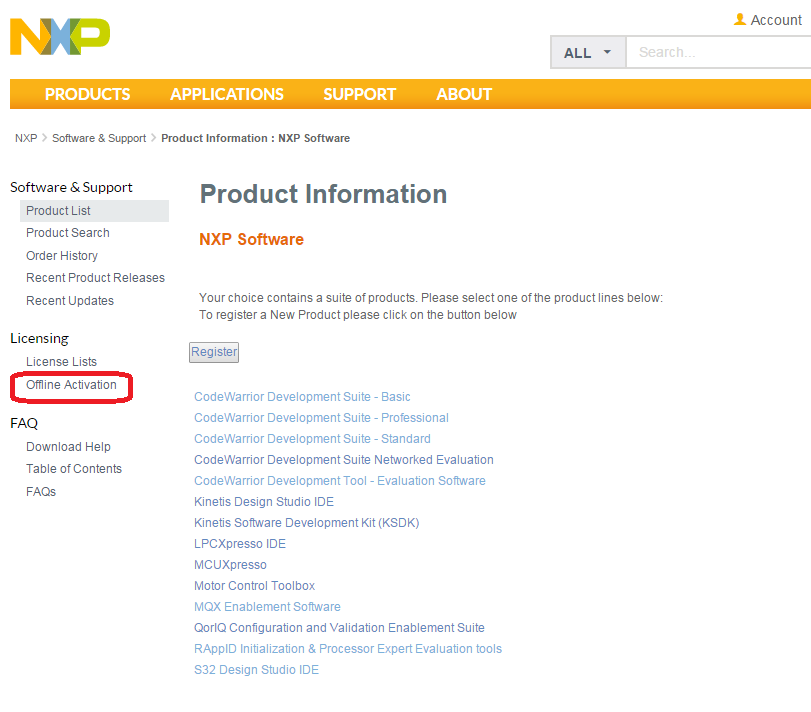Open RAppID Initialization & Processor Expert tools
This screenshot has height=712, width=811.
(348, 649)
